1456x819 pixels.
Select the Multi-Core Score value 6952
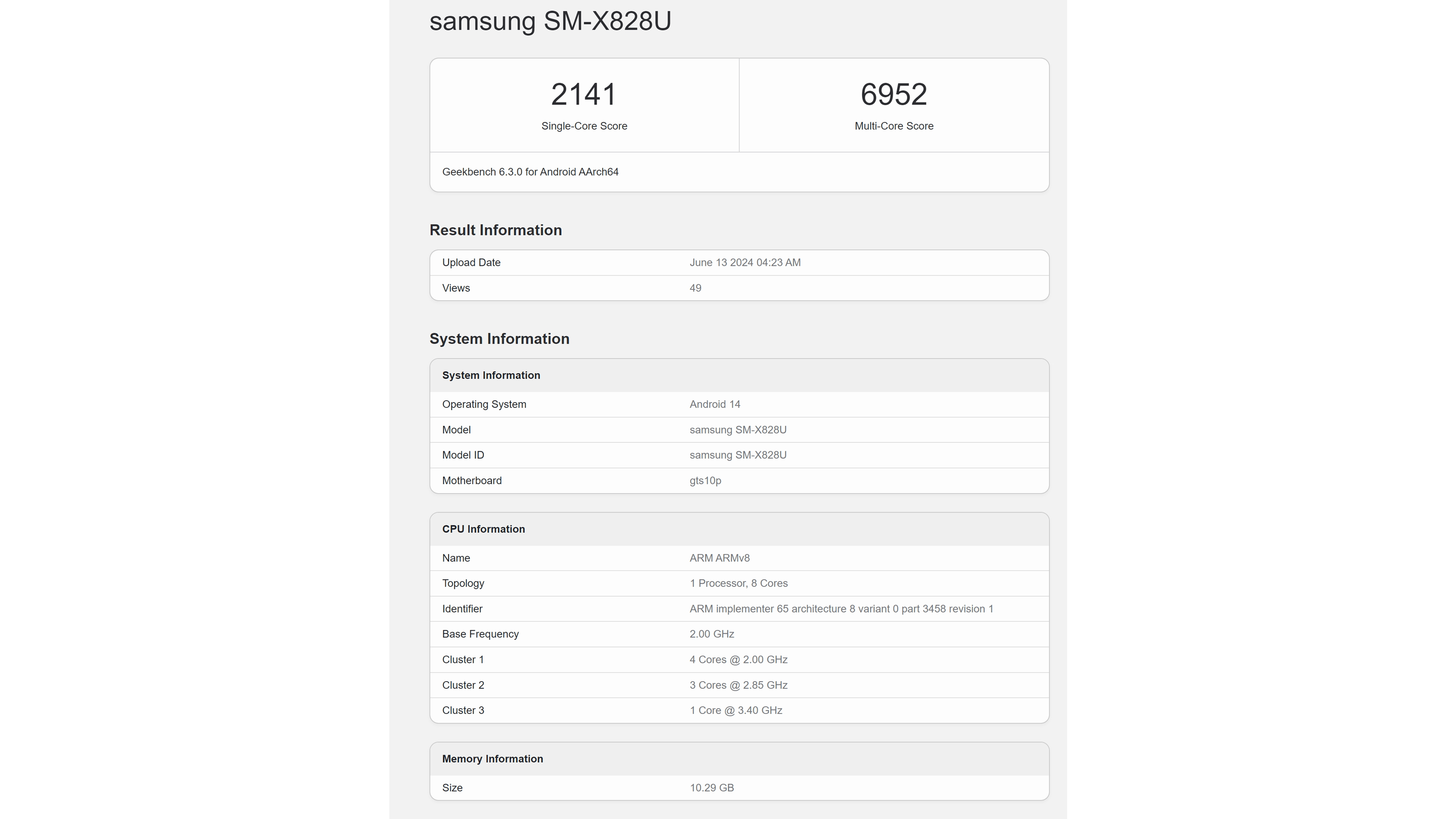click(893, 94)
